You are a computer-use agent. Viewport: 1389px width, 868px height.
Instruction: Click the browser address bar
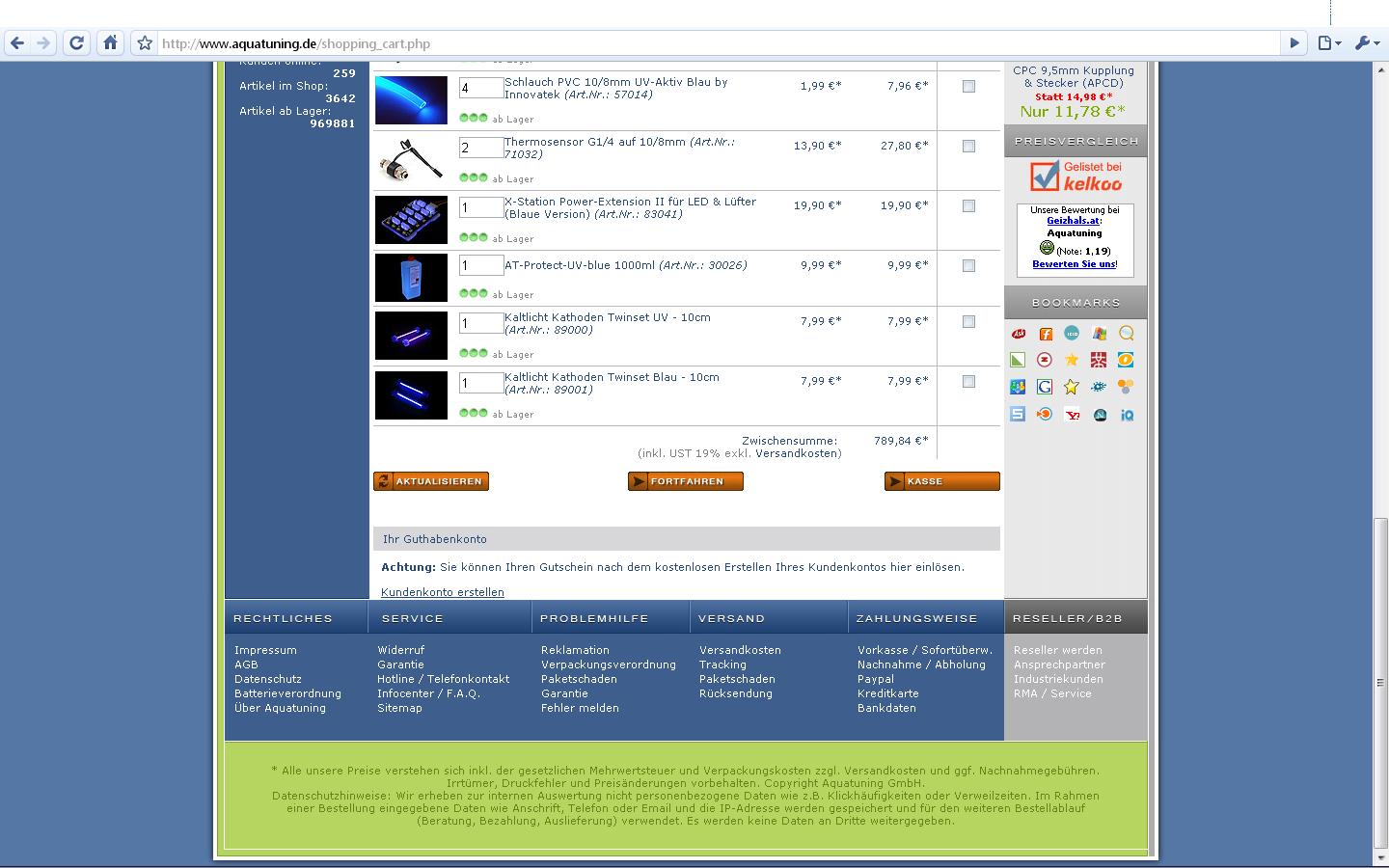pyautogui.click(x=719, y=43)
